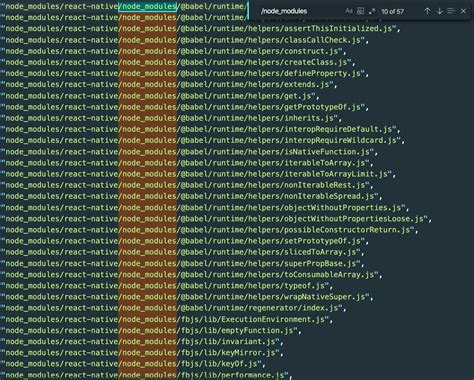Toggle Match Whole Word in find widget

(360, 11)
